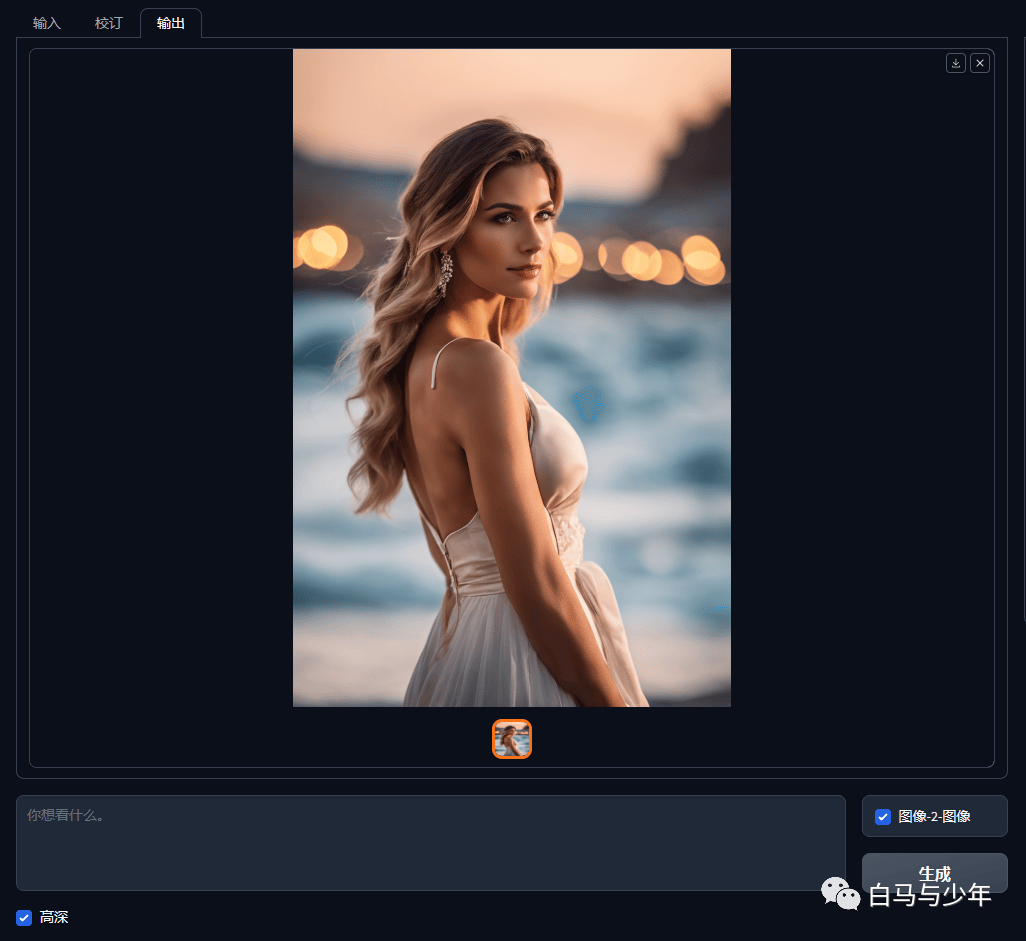Viewport: 1026px width, 941px height.
Task: Click the scrollbar at the right edge
Action: tap(1024, 327)
